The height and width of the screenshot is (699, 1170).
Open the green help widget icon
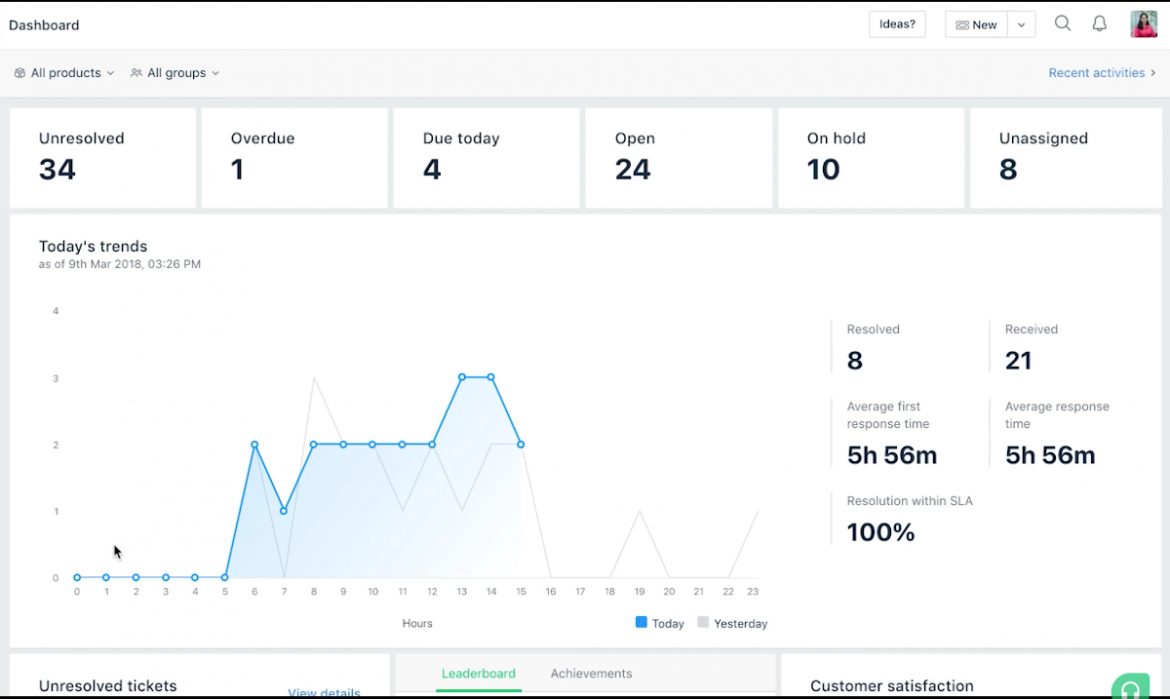(x=1129, y=686)
